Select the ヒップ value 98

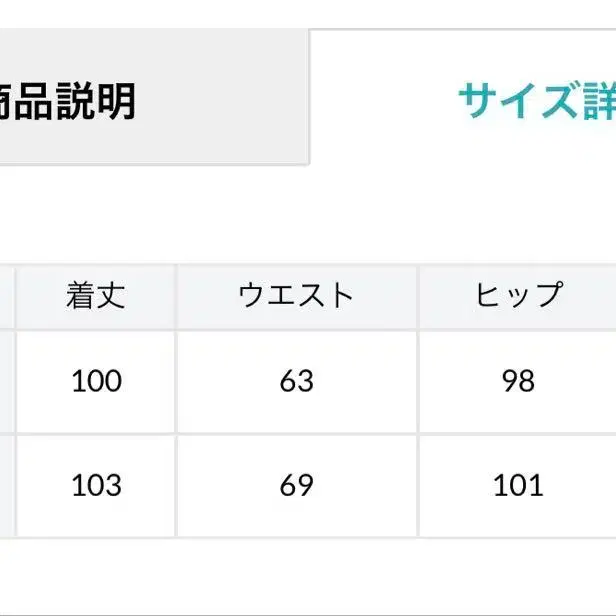[518, 381]
